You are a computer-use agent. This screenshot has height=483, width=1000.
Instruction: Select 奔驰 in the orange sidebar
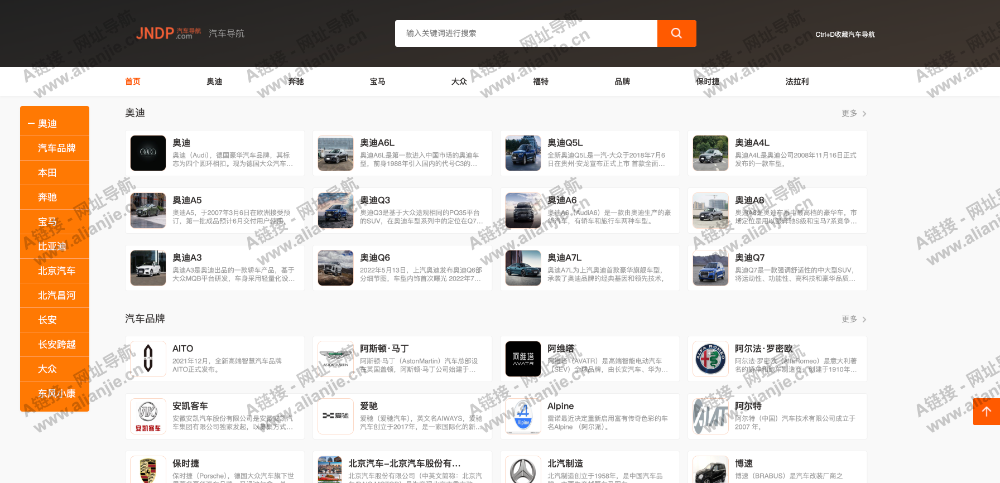pos(47,197)
